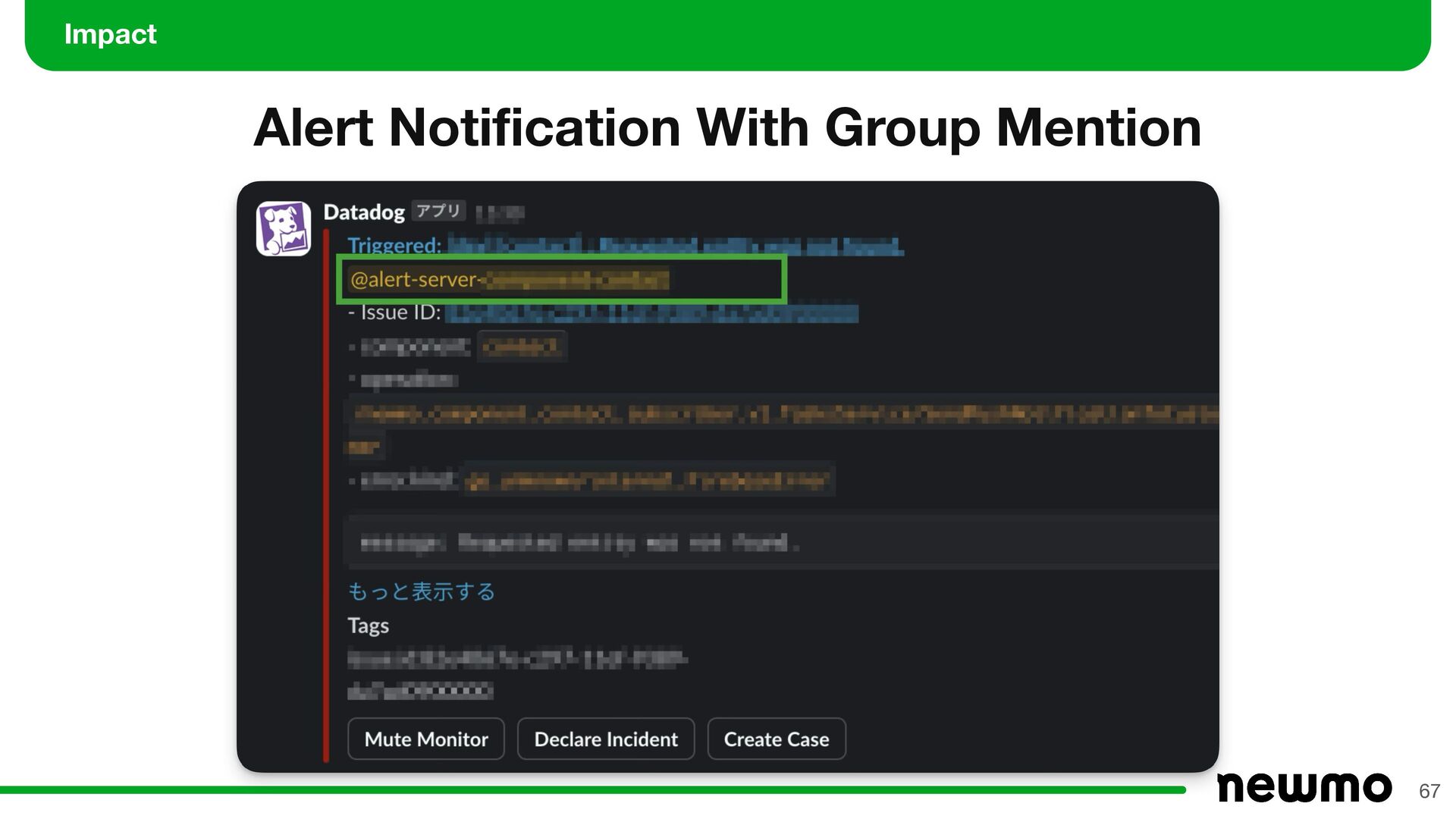Click the page number 67
The image size is (1456, 819).
tap(1429, 791)
